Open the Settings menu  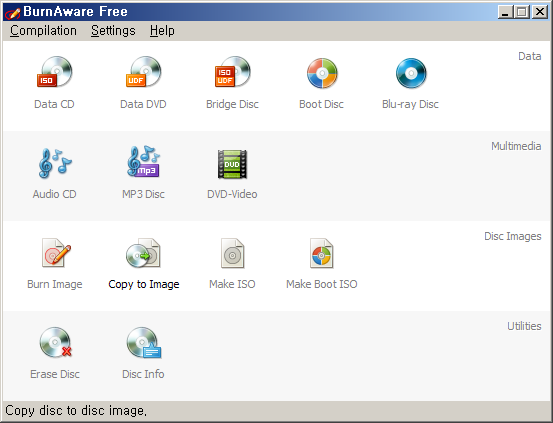113,31
